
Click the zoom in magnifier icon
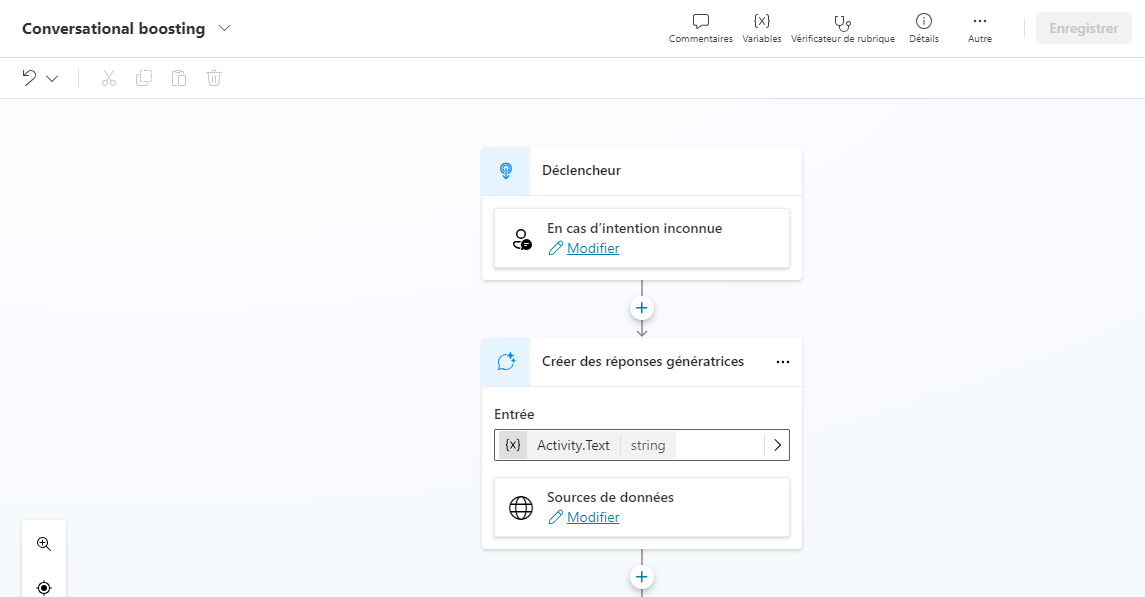click(x=44, y=544)
